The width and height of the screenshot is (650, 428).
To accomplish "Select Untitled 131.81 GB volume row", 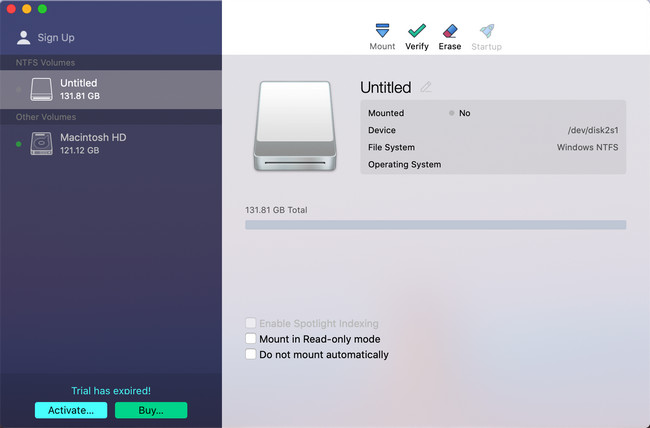I will click(111, 89).
